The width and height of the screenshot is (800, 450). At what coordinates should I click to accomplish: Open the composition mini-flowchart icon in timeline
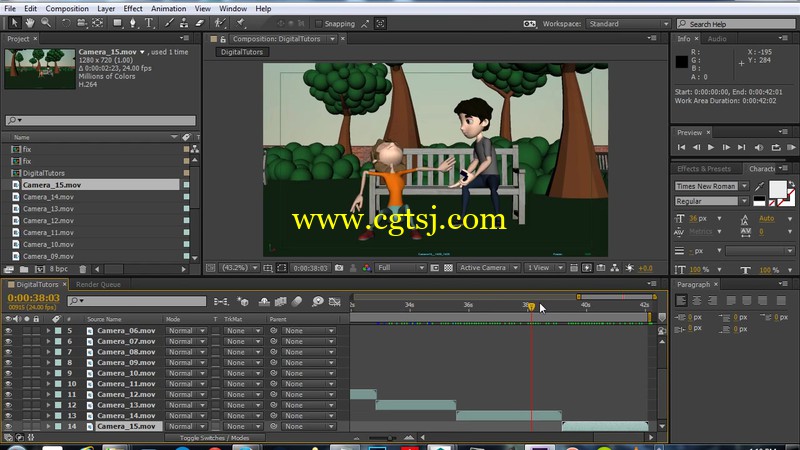(221, 302)
